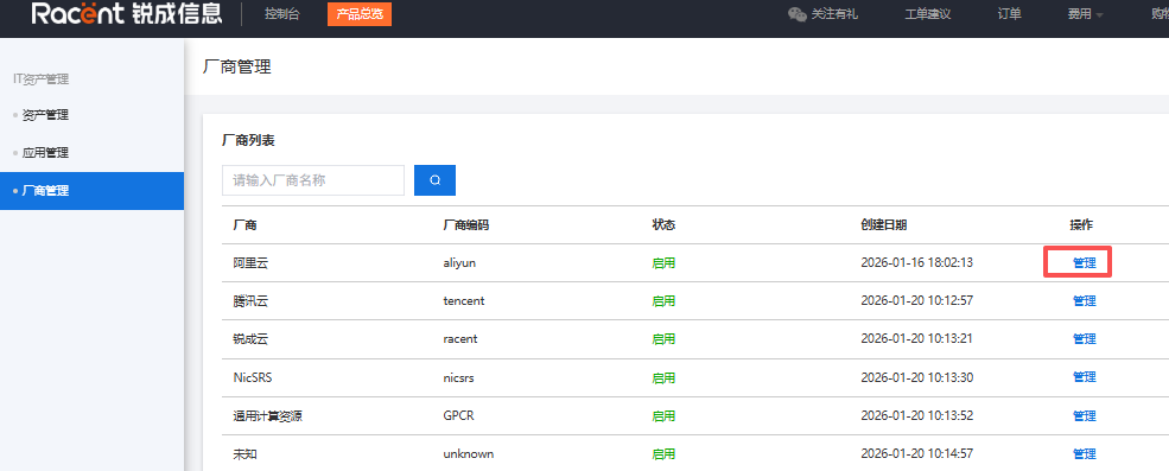1169x472 pixels.
Task: Click the 启用 status of 阿里云
Action: coord(664,263)
